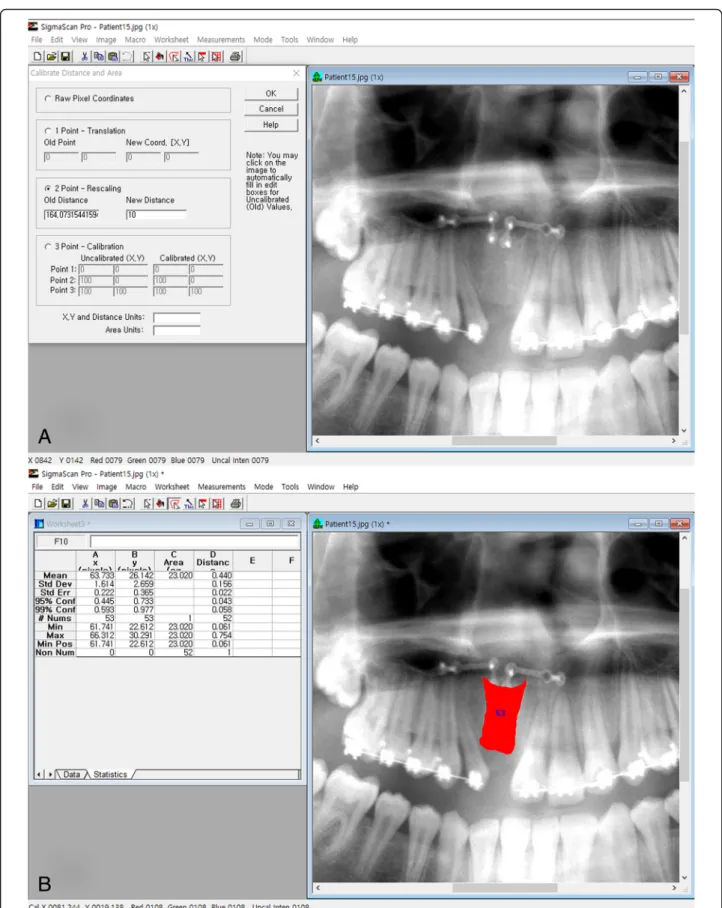
Task: Click Save disk icon in lower SigmaScan toolbar
Action: pyautogui.click(x=65, y=503)
